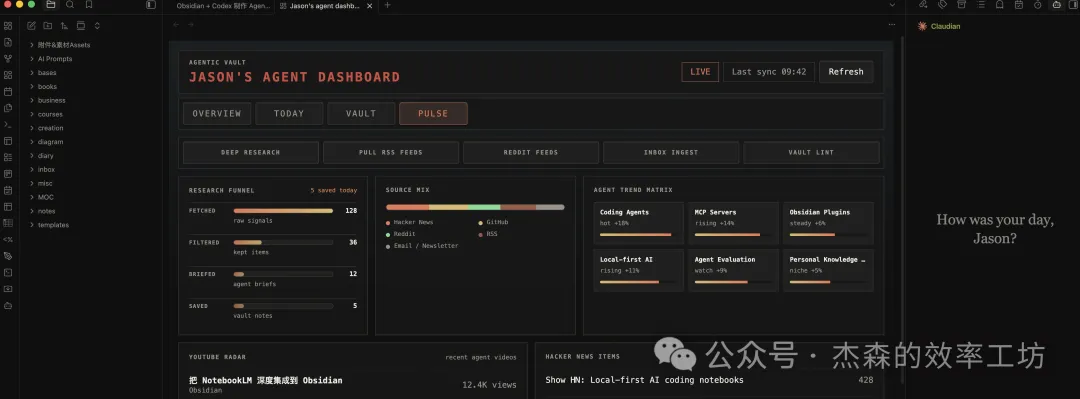The image size is (1080, 399).
Task: Run the INBOX INGEST action
Action: 671,152
